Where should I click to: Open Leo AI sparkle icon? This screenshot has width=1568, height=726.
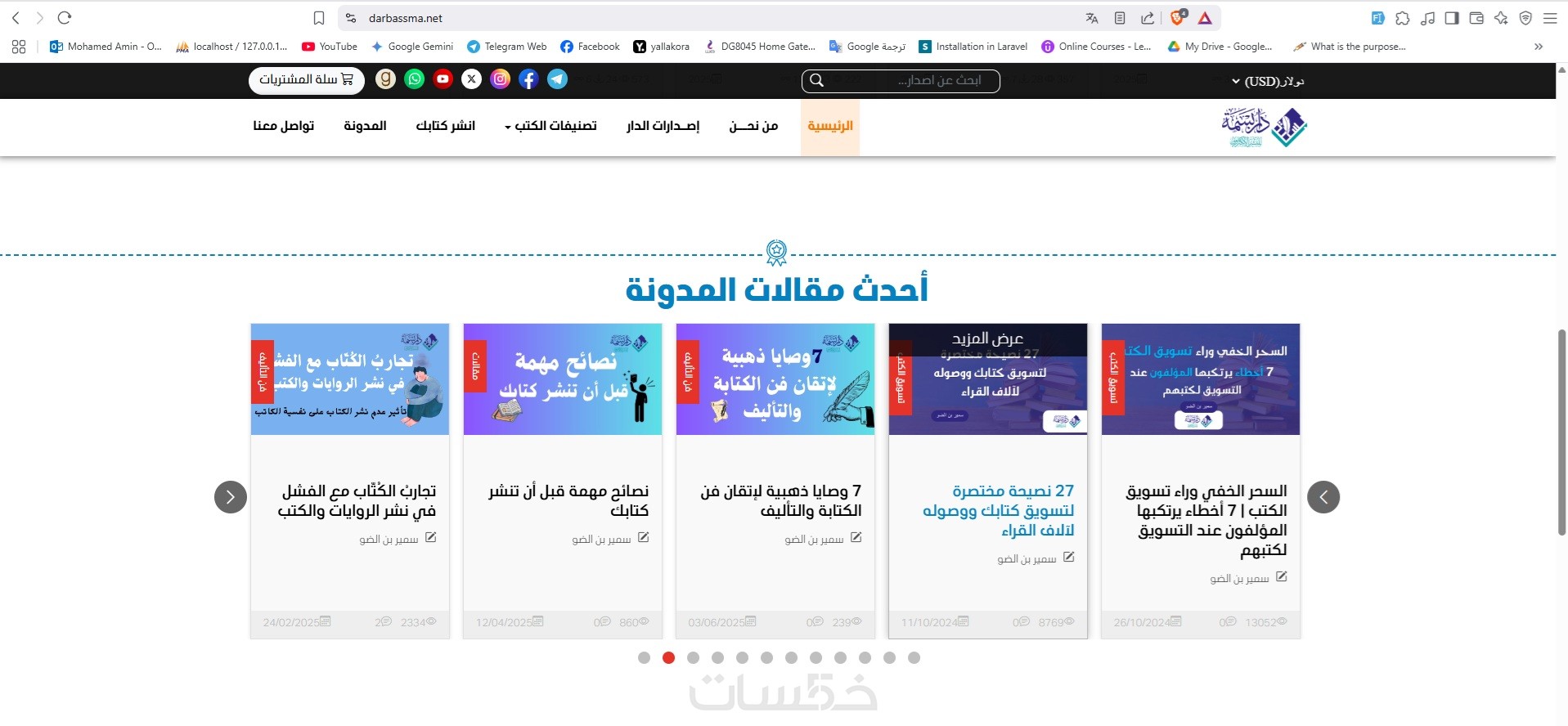point(1501,18)
